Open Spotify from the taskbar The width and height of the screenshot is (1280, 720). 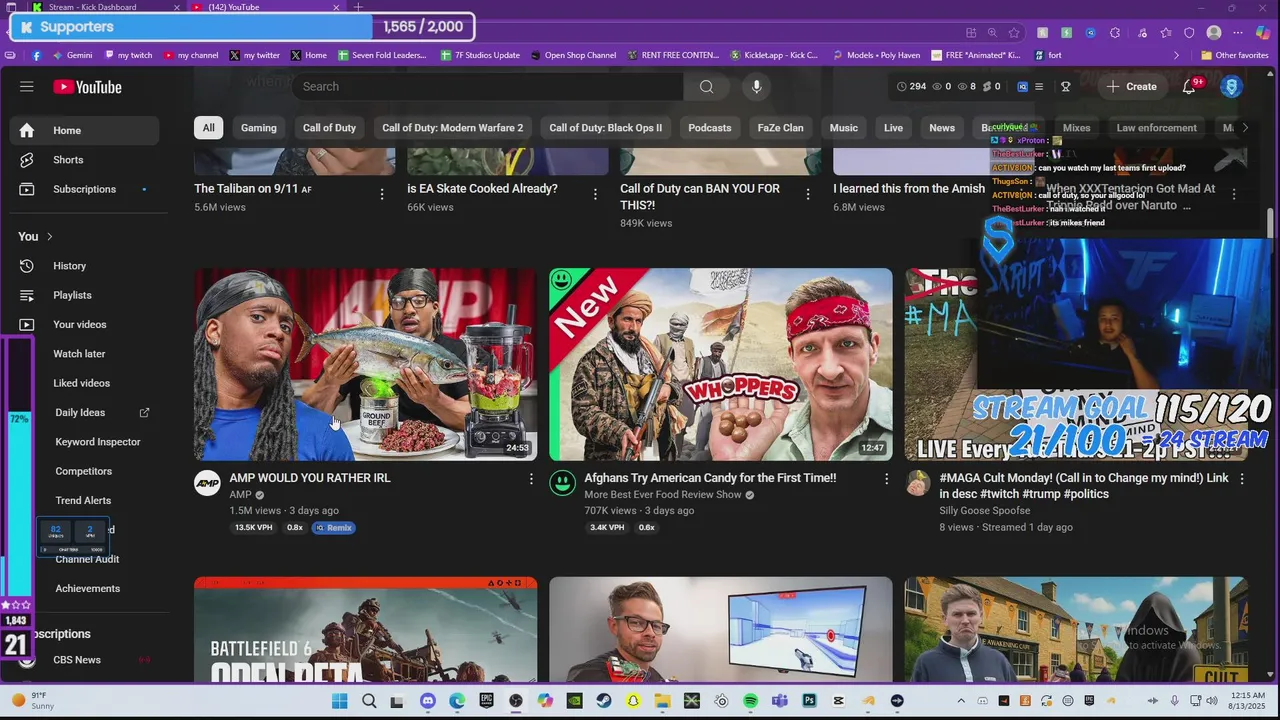(750, 701)
